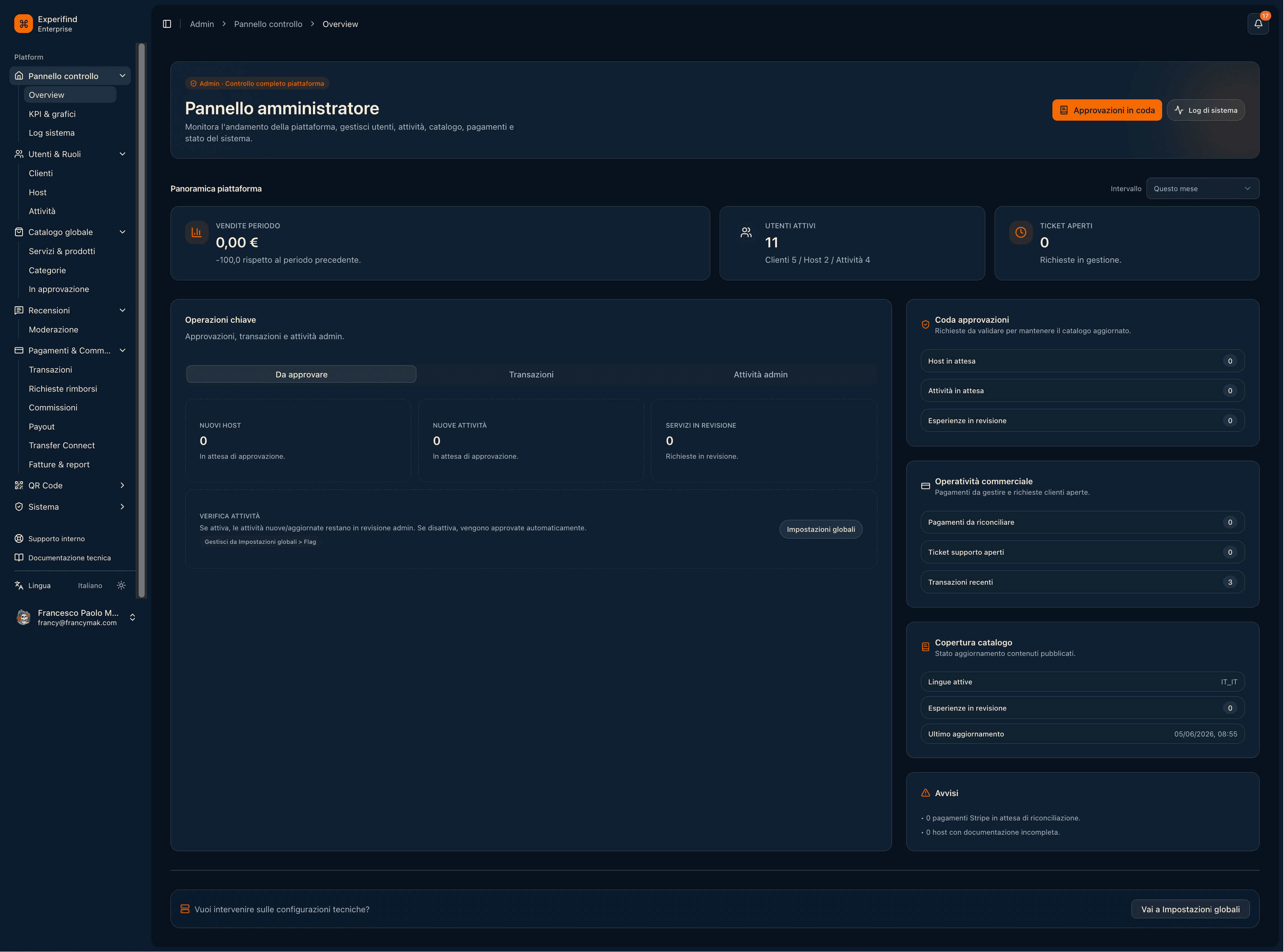Click the Utenti & Ruoli people icon
The height and width of the screenshot is (952, 1284).
19,154
